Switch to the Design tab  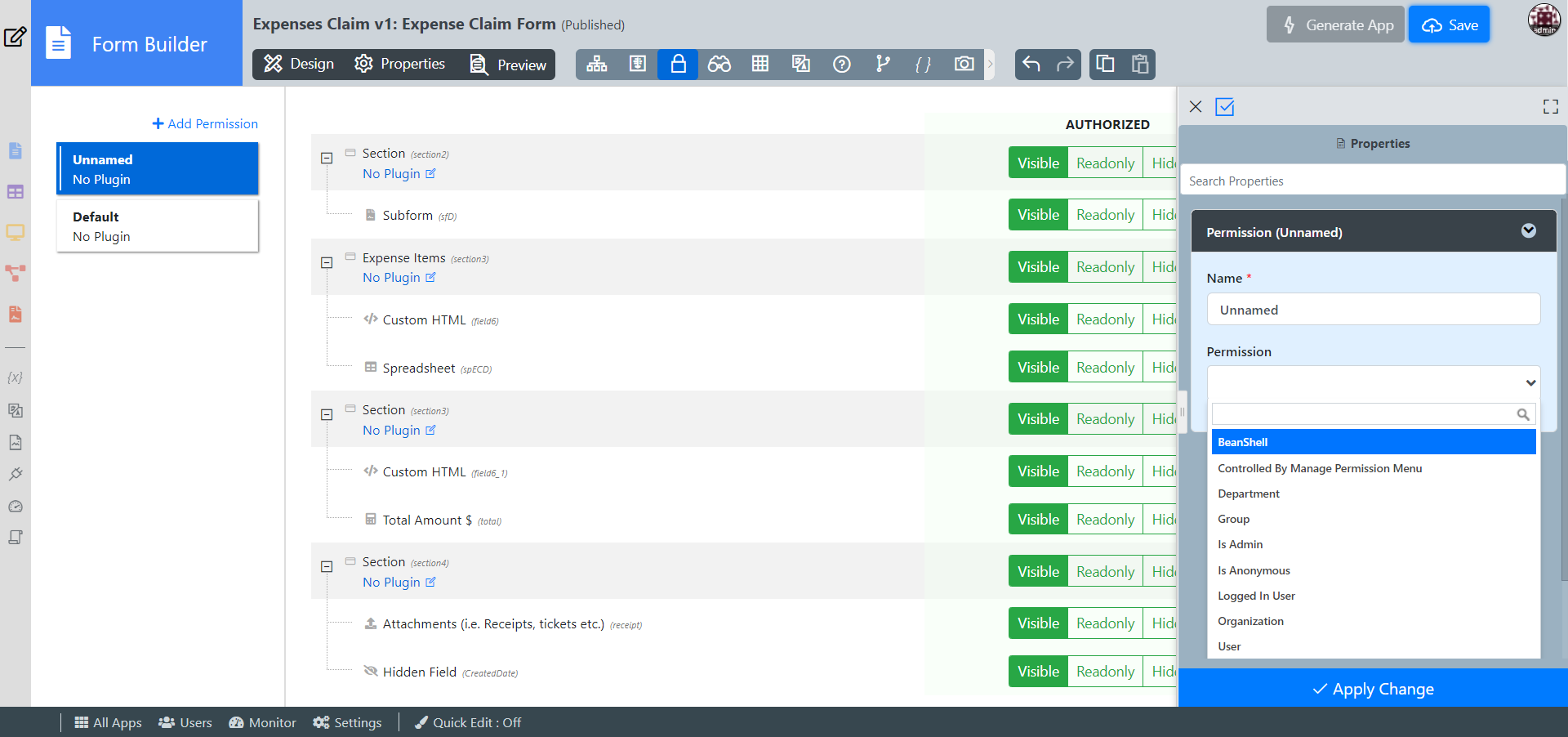click(299, 64)
